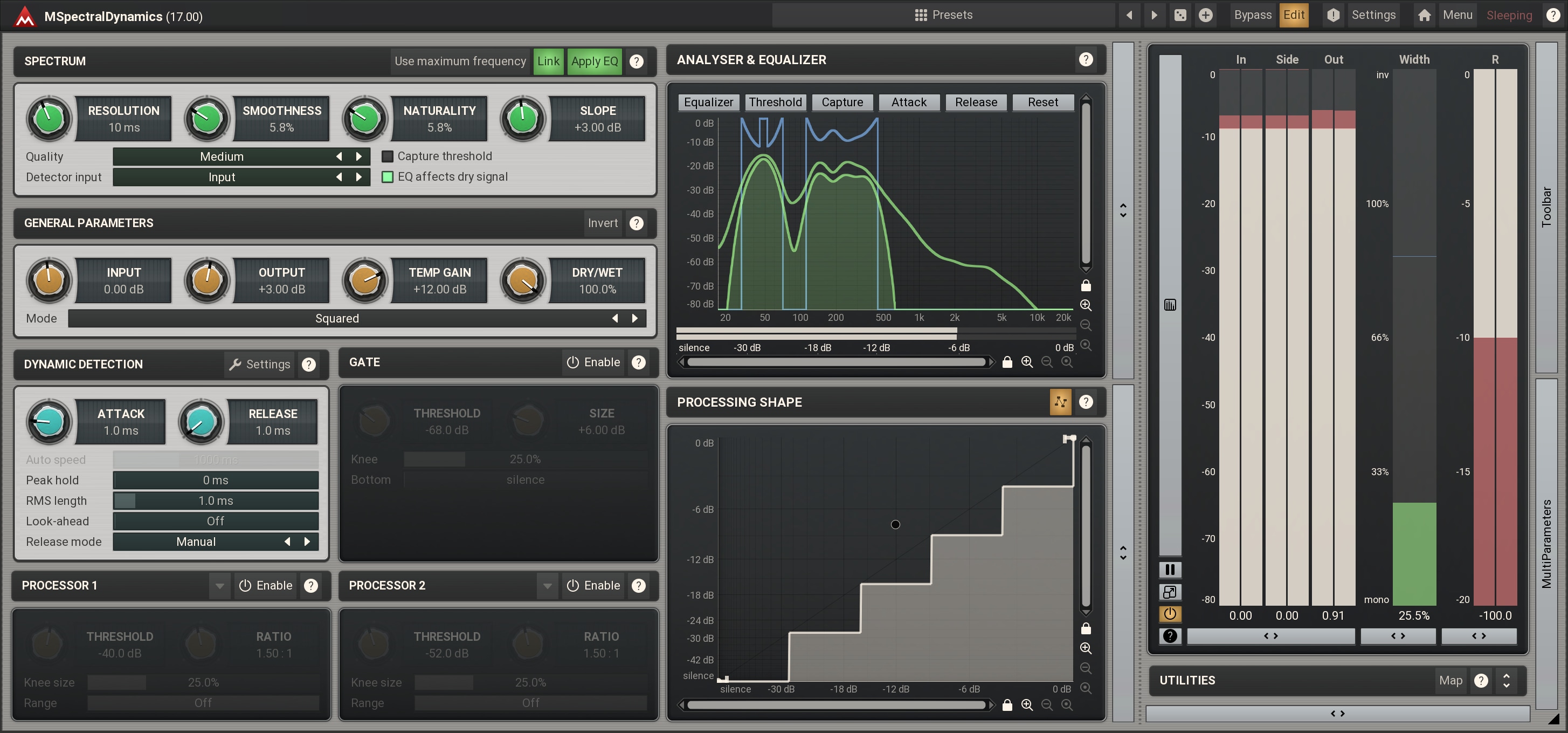Click the meter power icon
Screen dimensions: 1568x733
click(1169, 614)
